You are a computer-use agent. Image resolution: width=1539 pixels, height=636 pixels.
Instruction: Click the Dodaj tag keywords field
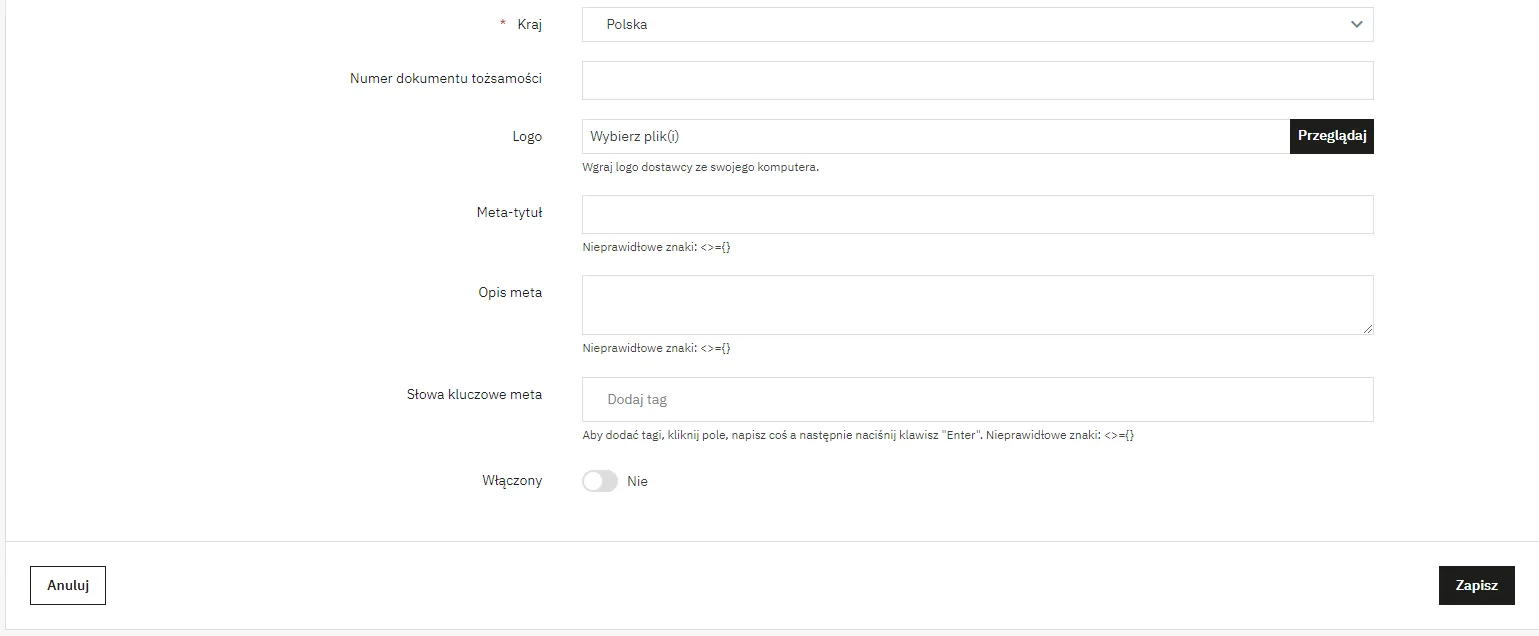[977, 399]
